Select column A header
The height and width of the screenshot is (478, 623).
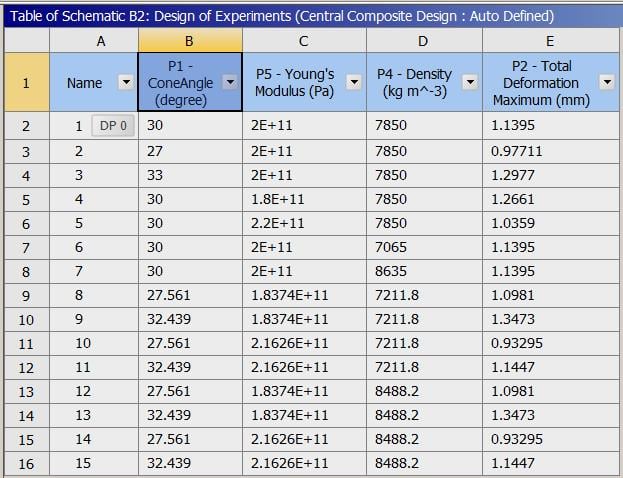click(94, 41)
